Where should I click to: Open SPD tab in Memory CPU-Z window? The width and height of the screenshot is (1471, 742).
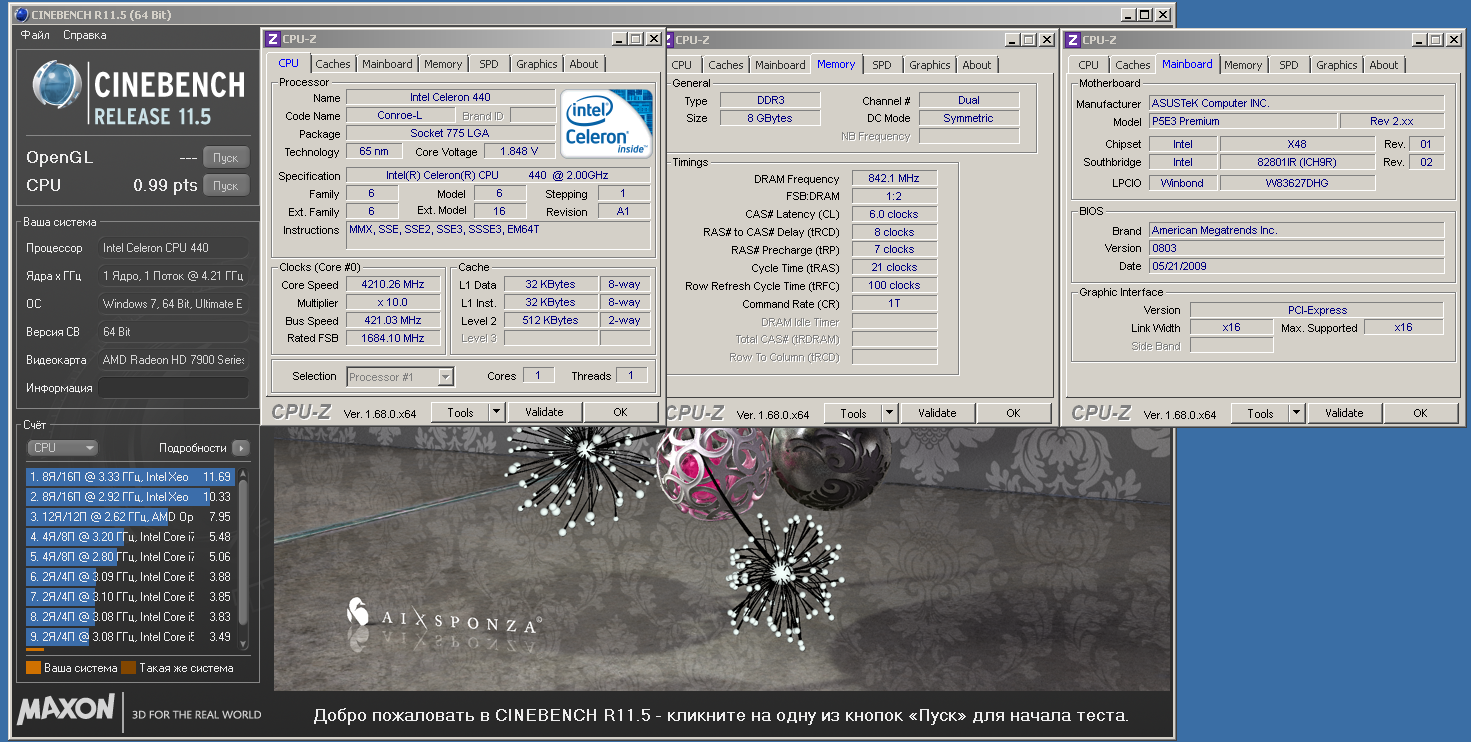881,65
